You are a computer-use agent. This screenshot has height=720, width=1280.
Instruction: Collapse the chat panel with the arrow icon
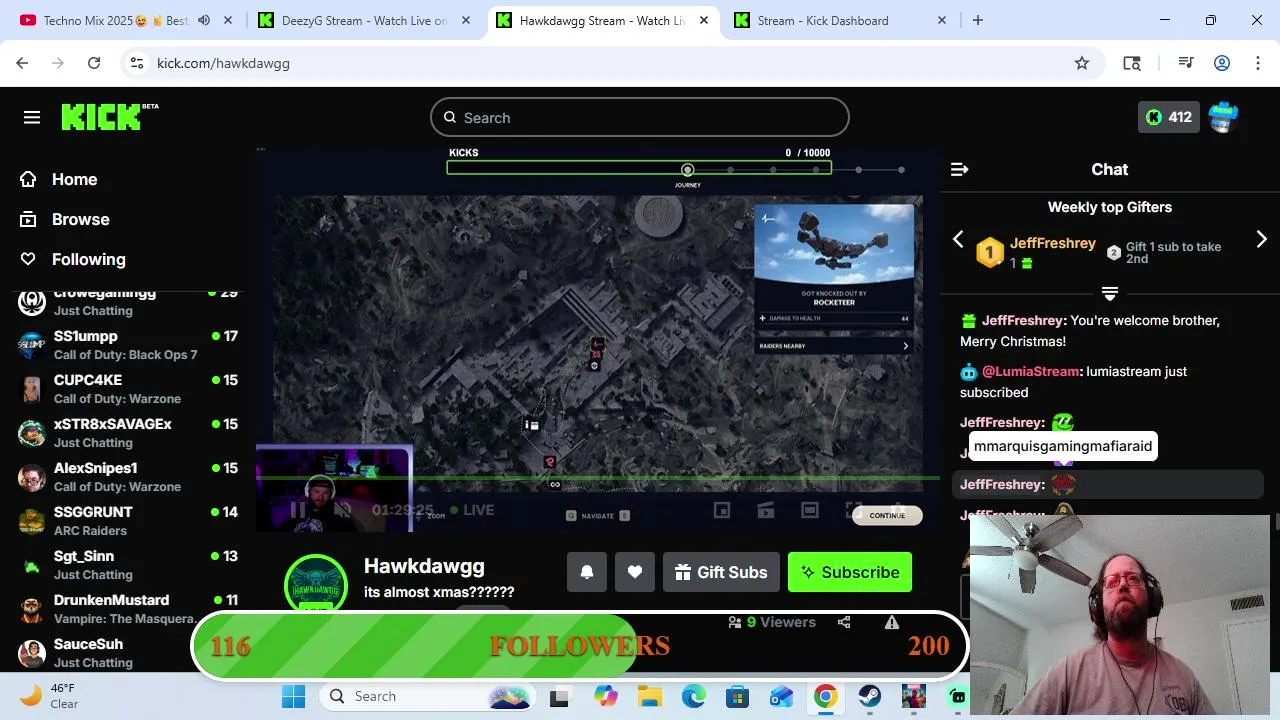[x=959, y=170]
